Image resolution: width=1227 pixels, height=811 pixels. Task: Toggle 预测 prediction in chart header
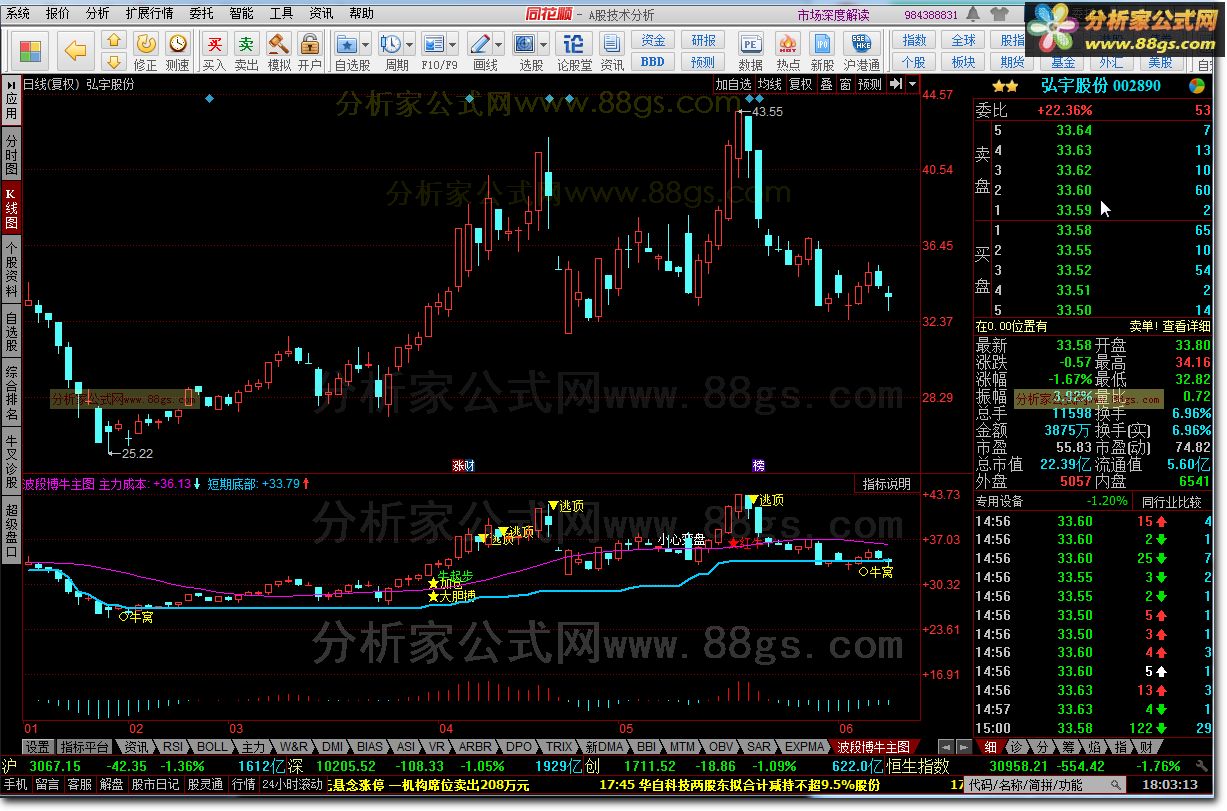(870, 84)
